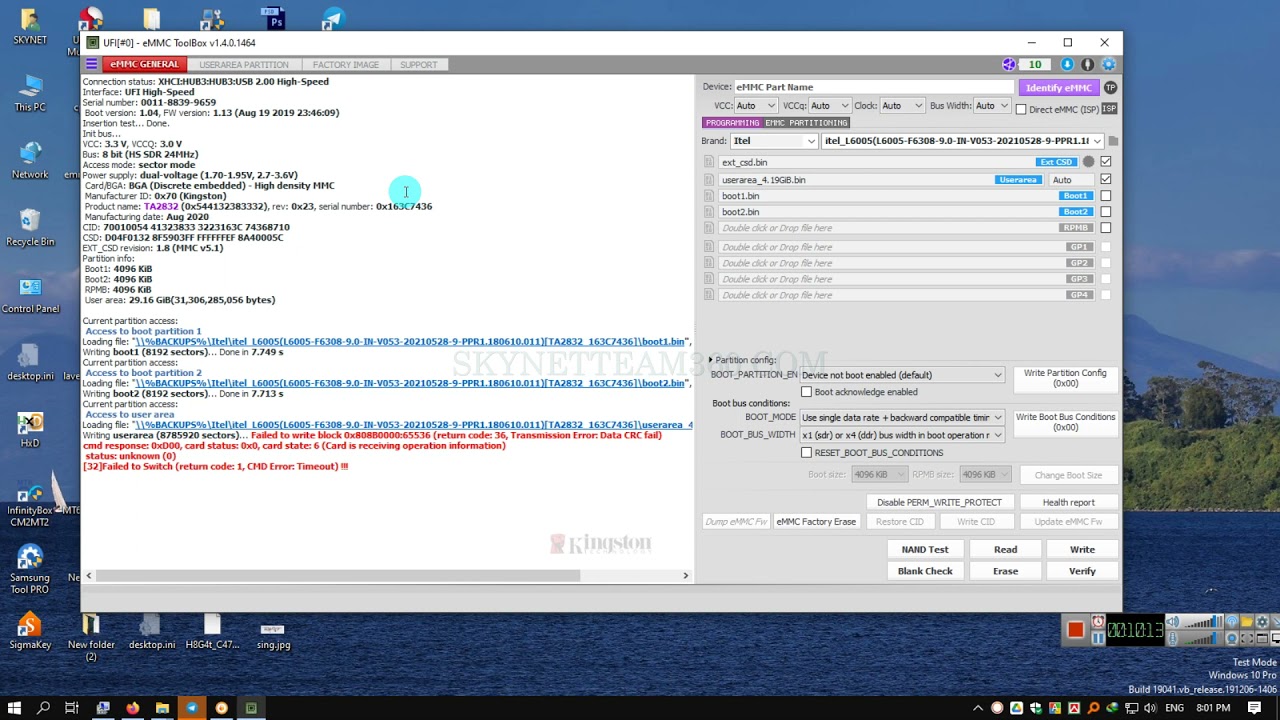Image resolution: width=1280 pixels, height=720 pixels.
Task: Switch to the SUPPORT tab
Action: (x=418, y=65)
